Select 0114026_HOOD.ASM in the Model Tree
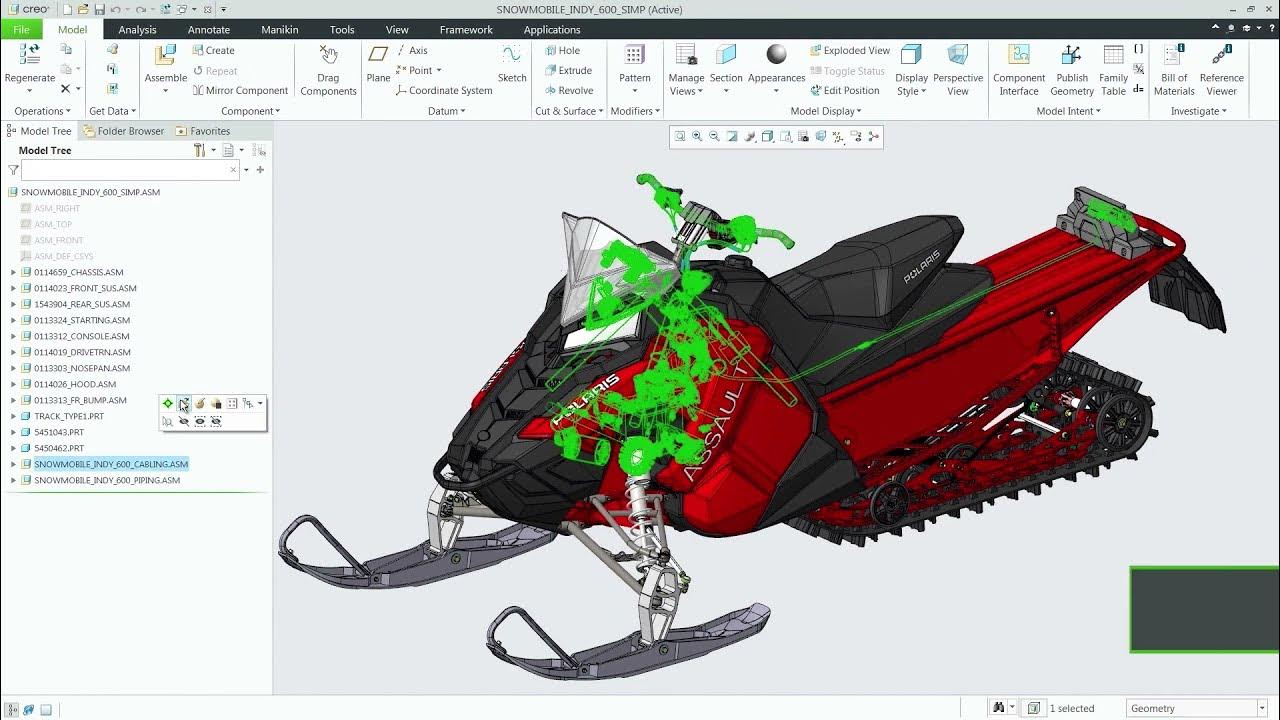Screen dimensions: 1280x720 [75, 384]
